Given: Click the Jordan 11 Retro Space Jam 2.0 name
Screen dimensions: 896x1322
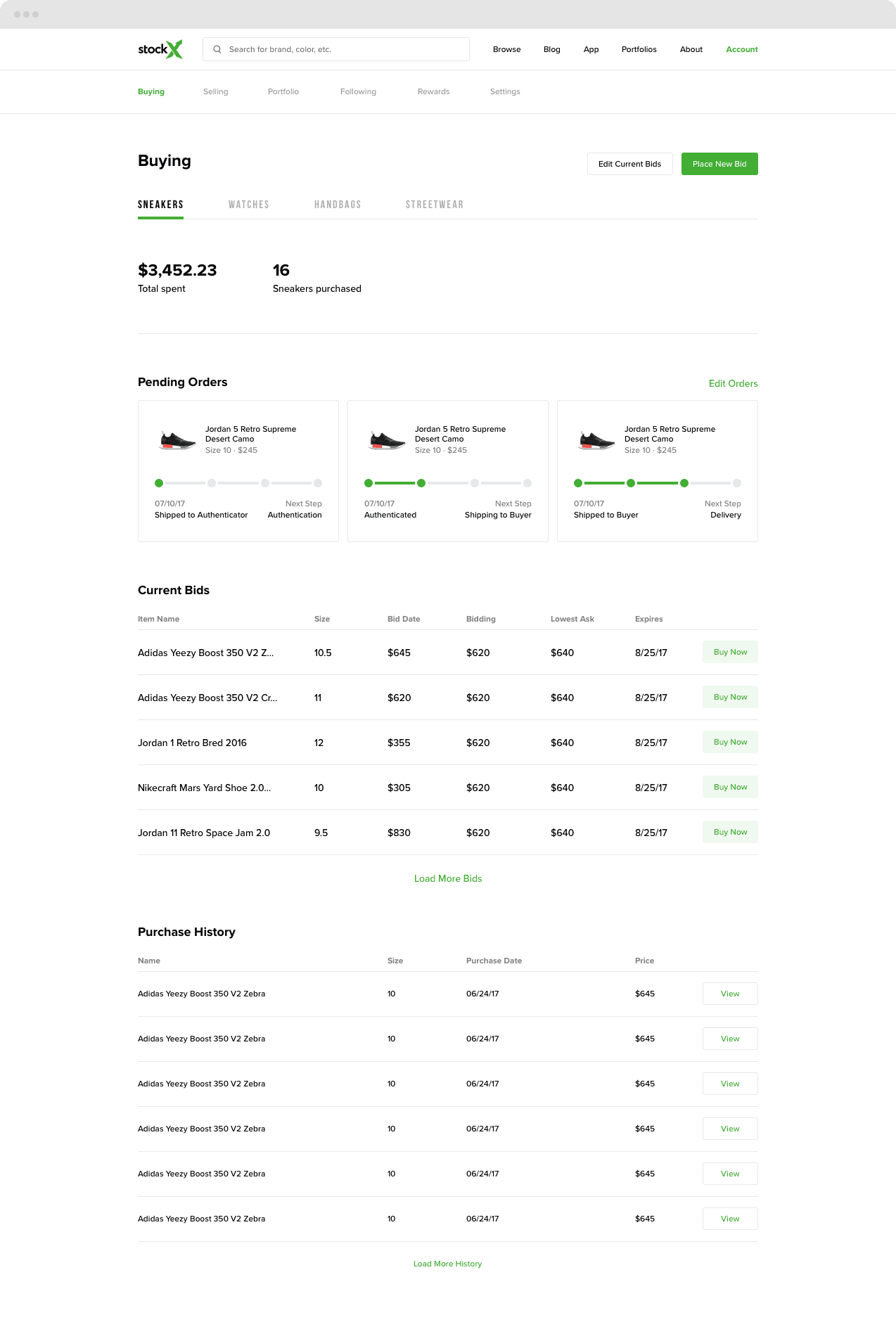Looking at the screenshot, I should (204, 833).
